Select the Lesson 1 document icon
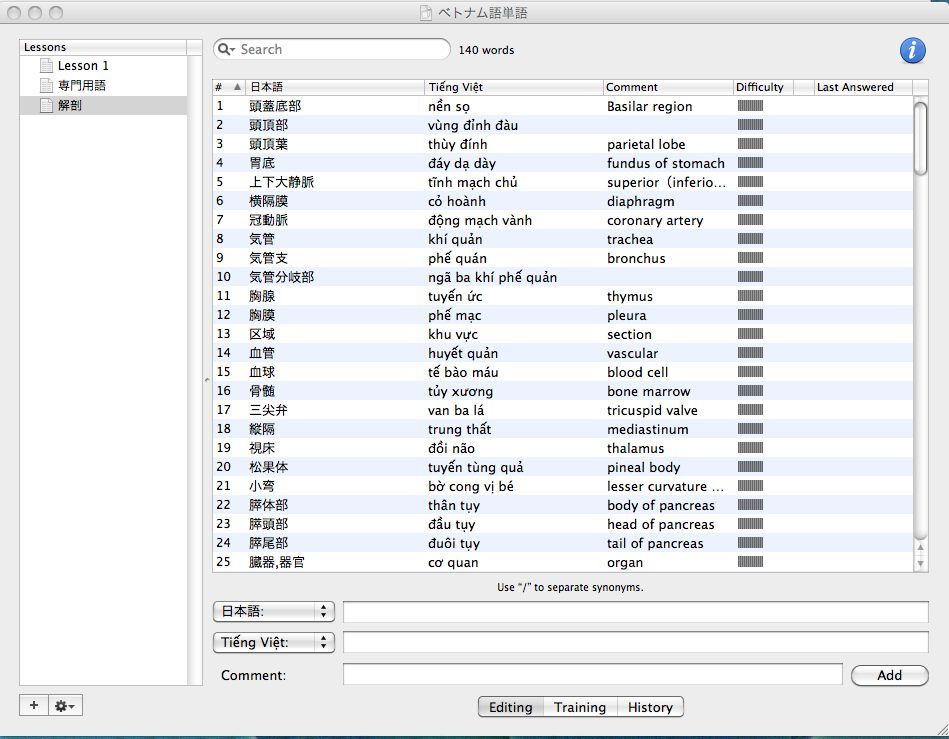Screen dimensions: 949x739 click(47, 65)
